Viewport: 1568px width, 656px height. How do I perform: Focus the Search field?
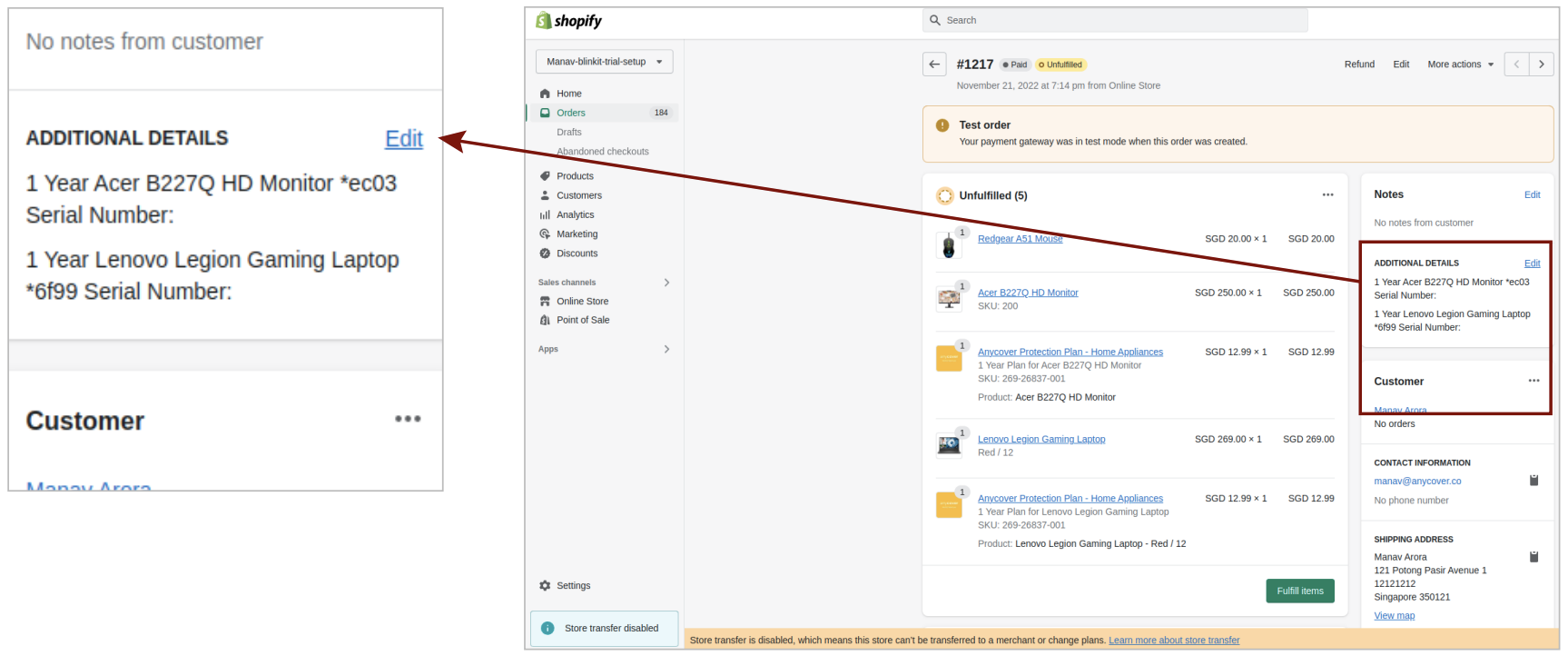(x=1115, y=20)
